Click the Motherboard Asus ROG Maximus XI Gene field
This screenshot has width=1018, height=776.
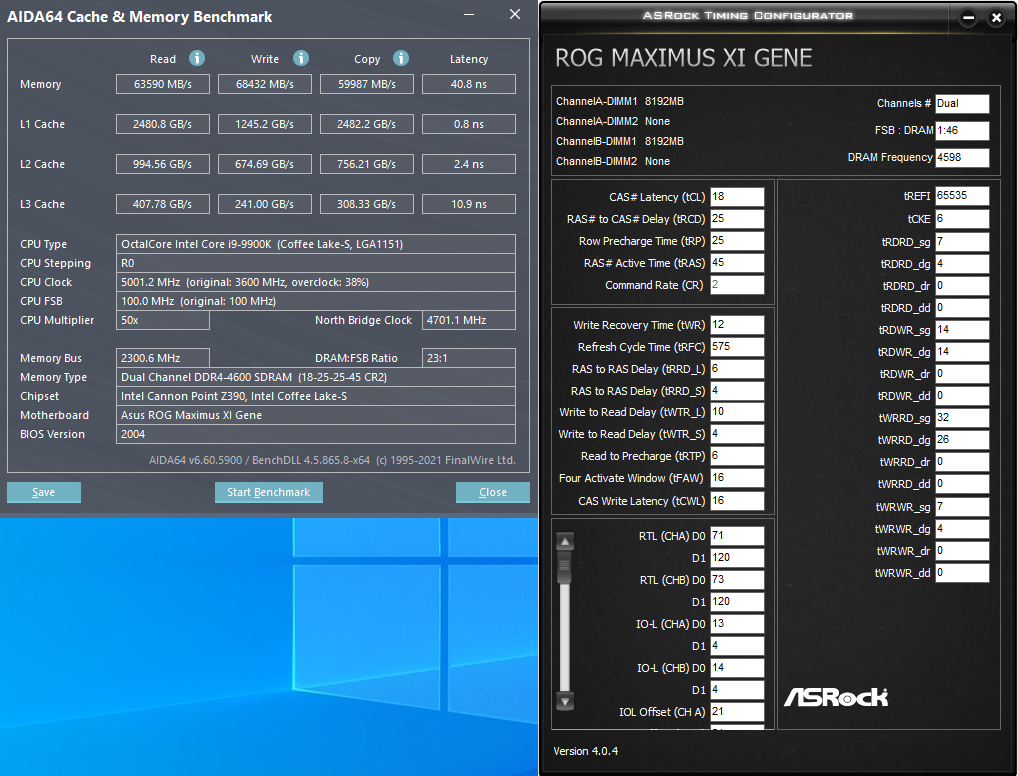pos(316,415)
